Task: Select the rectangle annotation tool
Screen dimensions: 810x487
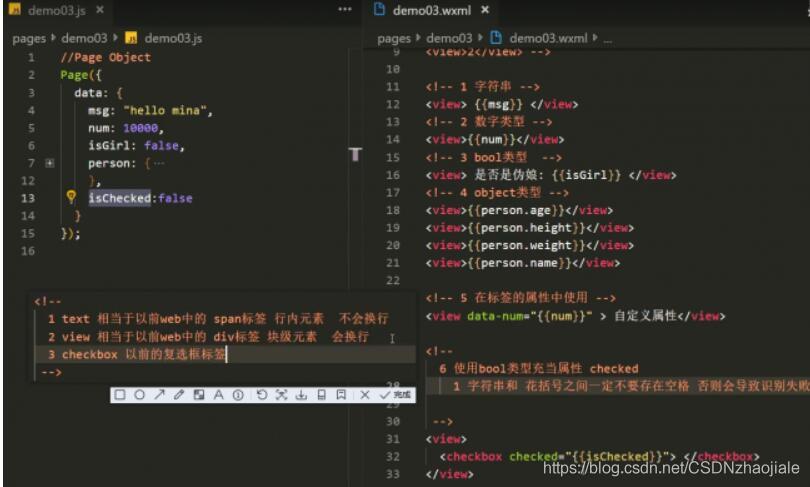Action: [120, 395]
